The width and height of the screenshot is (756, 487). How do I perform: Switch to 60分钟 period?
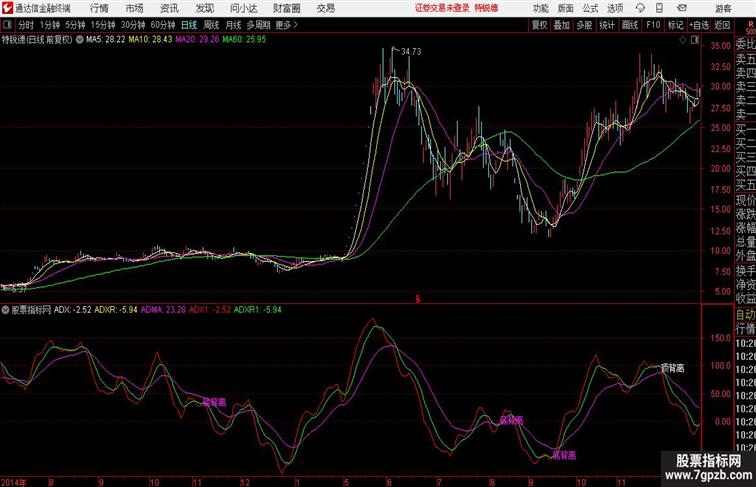[163, 25]
